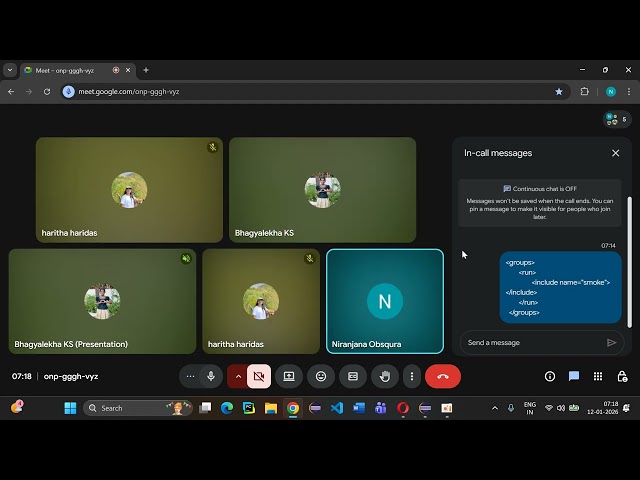This screenshot has height=480, width=640.
Task: Toggle the chat panel icon
Action: (x=574, y=376)
